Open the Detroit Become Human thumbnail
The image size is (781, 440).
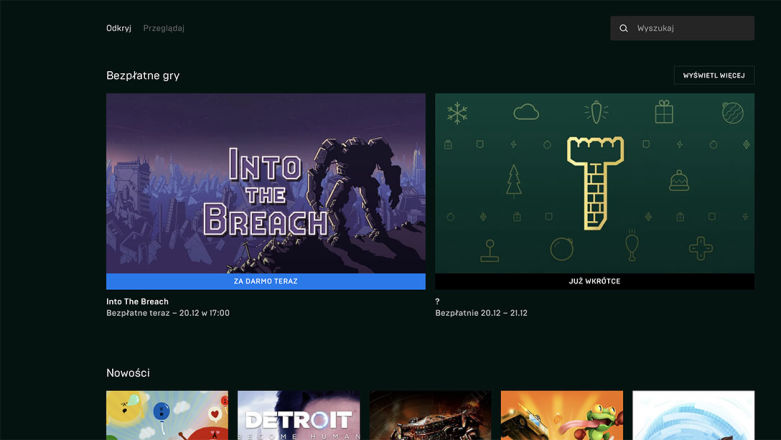click(x=298, y=415)
